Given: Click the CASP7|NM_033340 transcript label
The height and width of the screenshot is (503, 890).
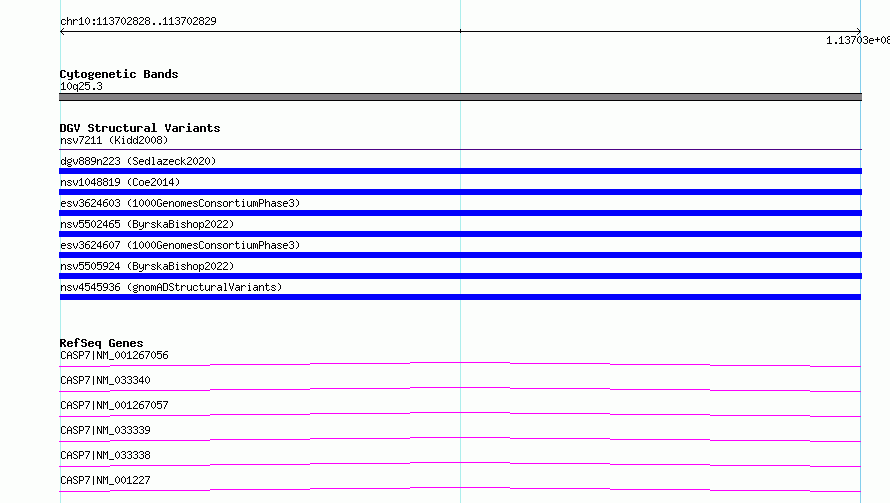Looking at the screenshot, I should (105, 380).
